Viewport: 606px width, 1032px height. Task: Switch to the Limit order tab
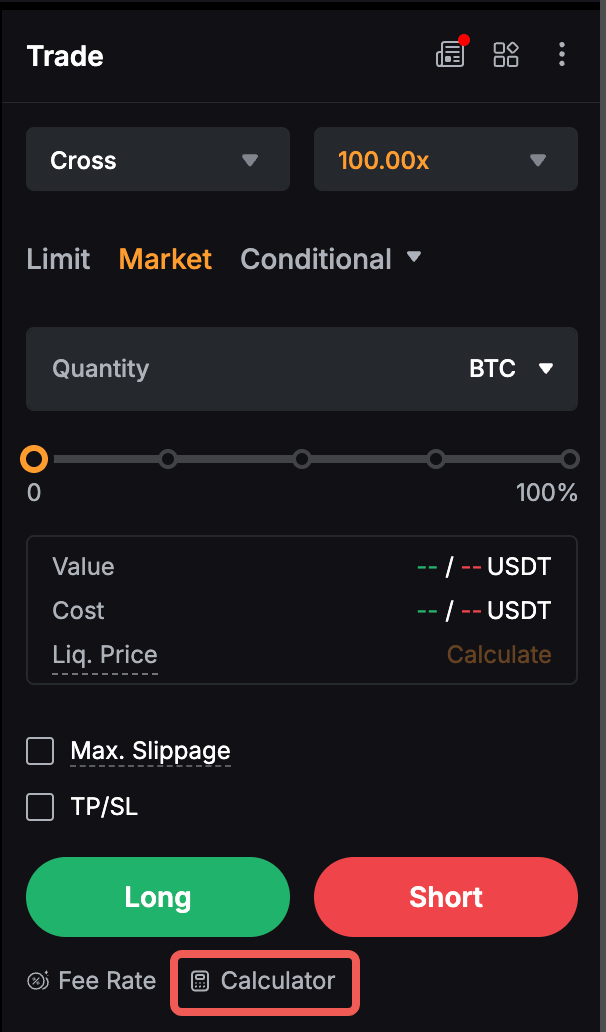58,259
